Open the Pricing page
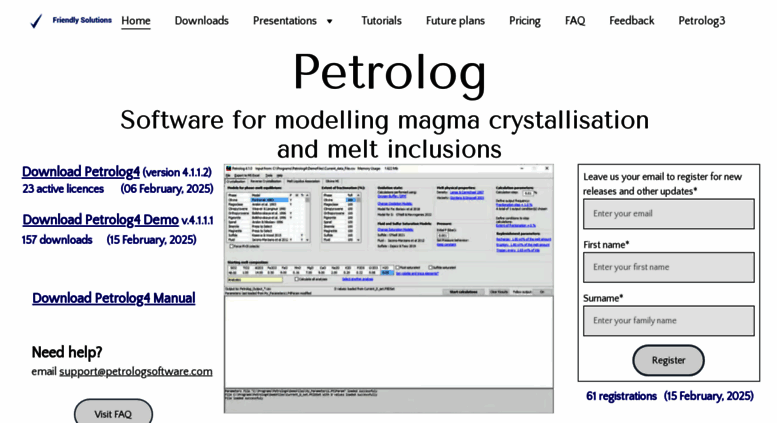 pyautogui.click(x=525, y=21)
